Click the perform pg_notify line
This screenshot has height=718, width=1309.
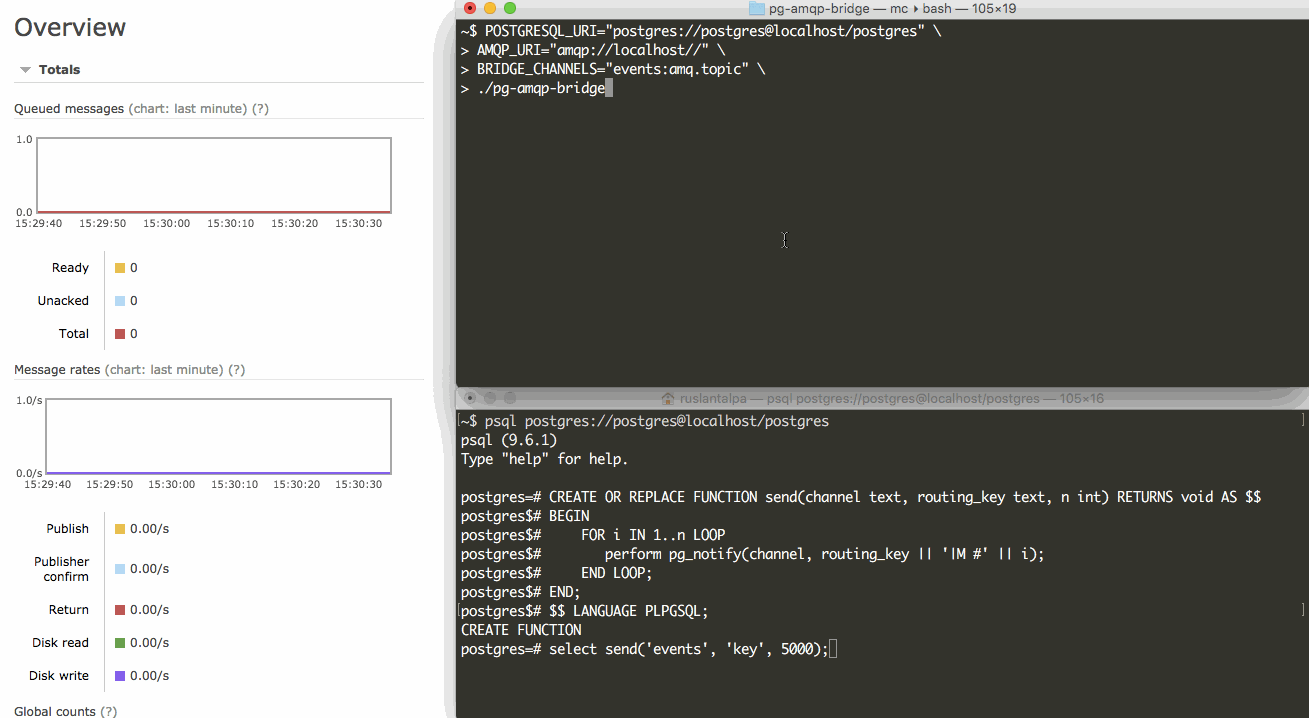click(753, 554)
